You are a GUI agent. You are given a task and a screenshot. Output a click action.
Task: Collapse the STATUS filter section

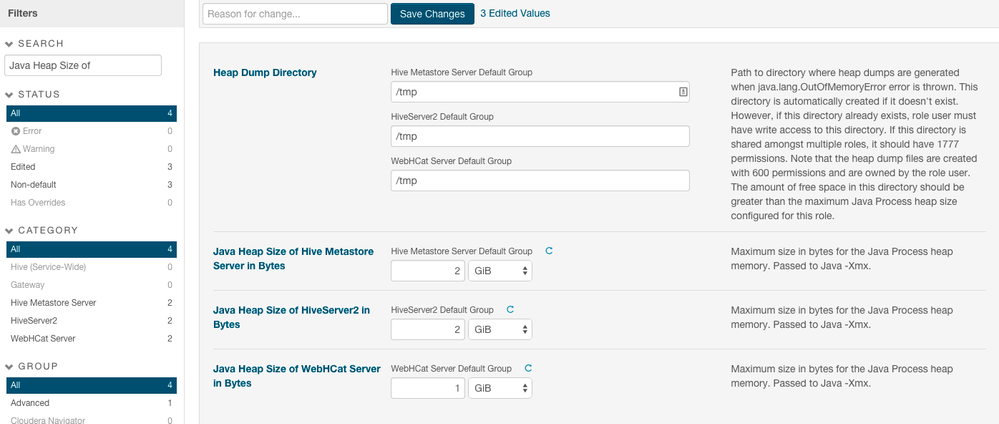(x=10, y=95)
